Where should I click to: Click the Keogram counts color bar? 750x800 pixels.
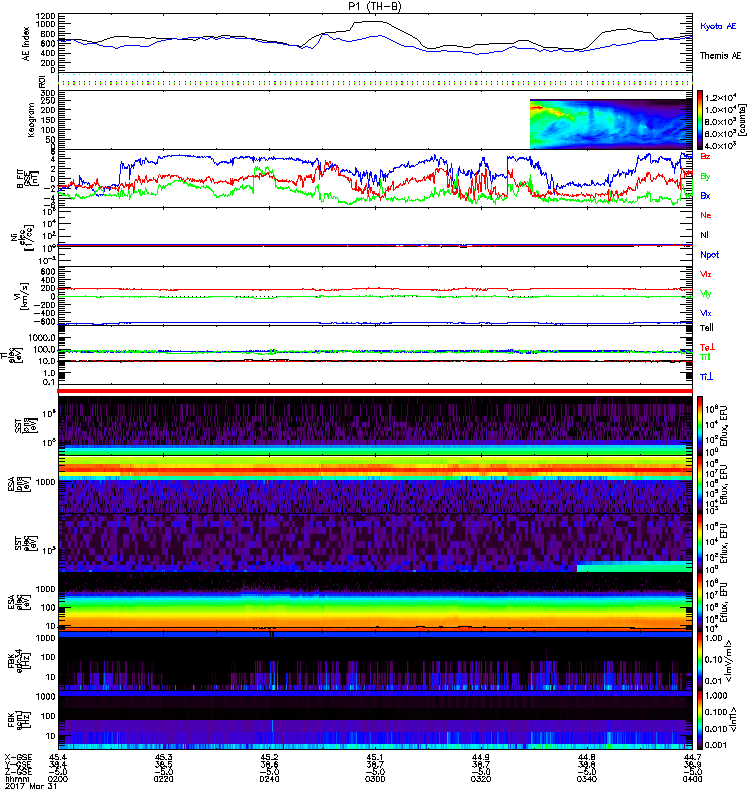tap(699, 120)
